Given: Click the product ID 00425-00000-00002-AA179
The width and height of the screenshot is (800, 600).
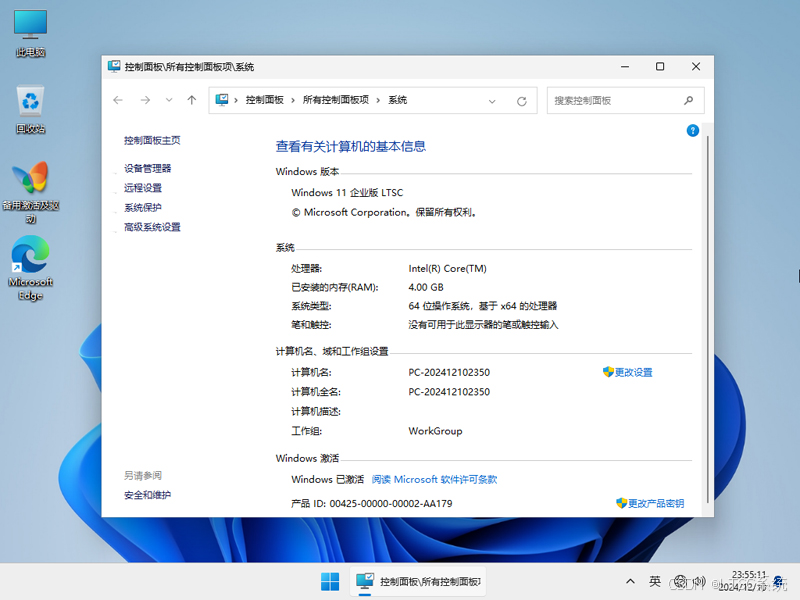Looking at the screenshot, I should tap(391, 504).
